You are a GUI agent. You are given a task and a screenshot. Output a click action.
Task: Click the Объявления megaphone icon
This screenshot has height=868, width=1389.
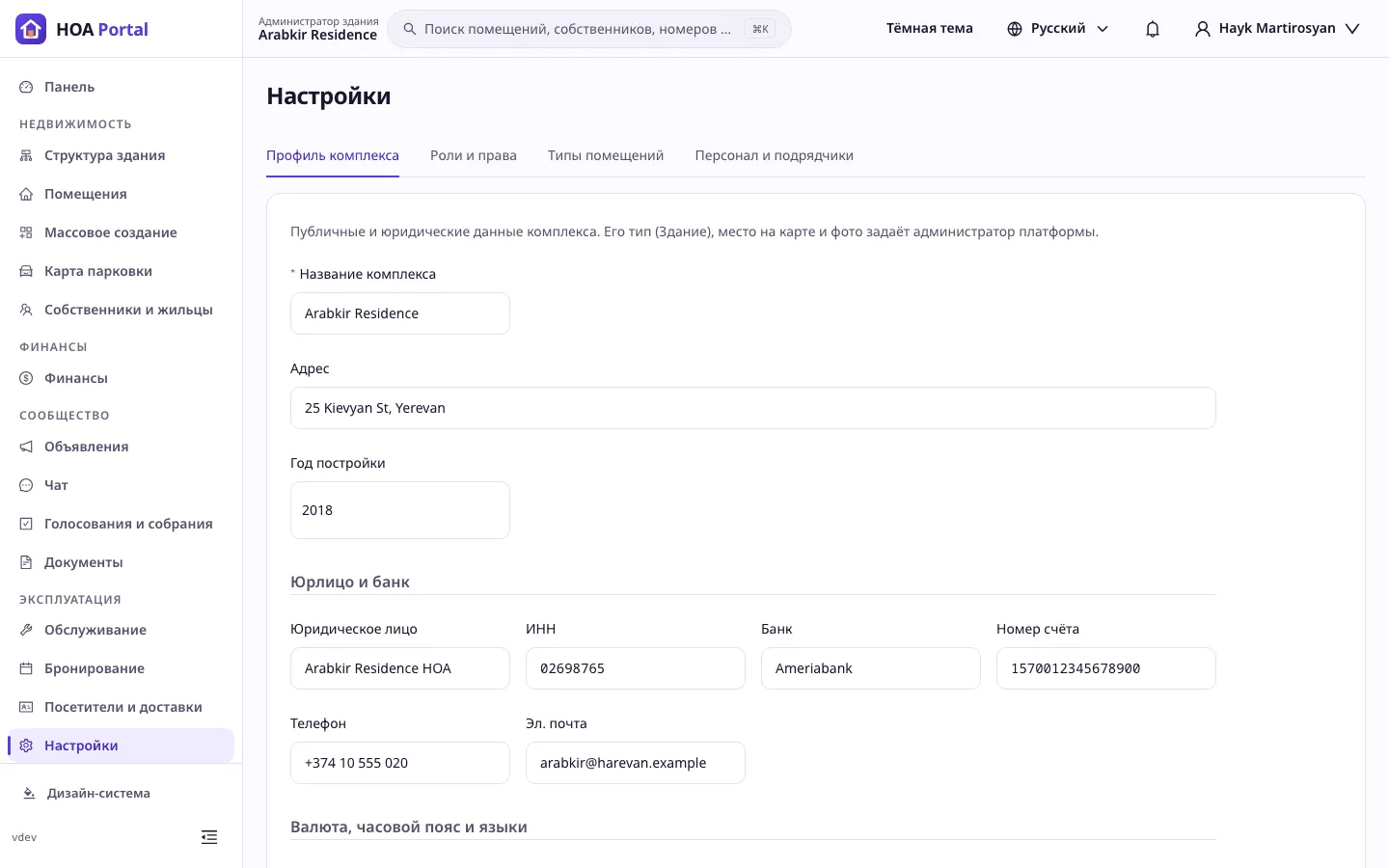coord(26,447)
